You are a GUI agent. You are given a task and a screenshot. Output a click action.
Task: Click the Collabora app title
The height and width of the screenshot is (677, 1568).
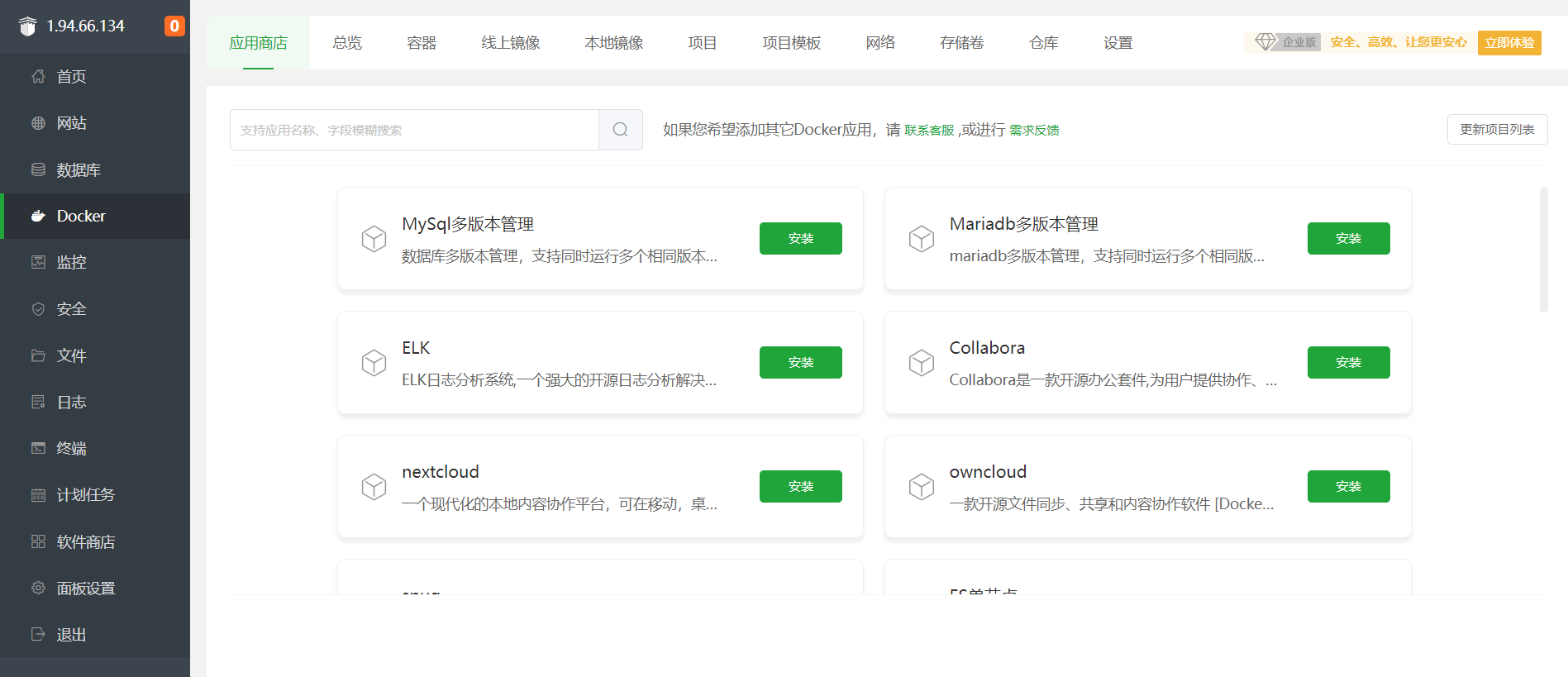point(987,348)
